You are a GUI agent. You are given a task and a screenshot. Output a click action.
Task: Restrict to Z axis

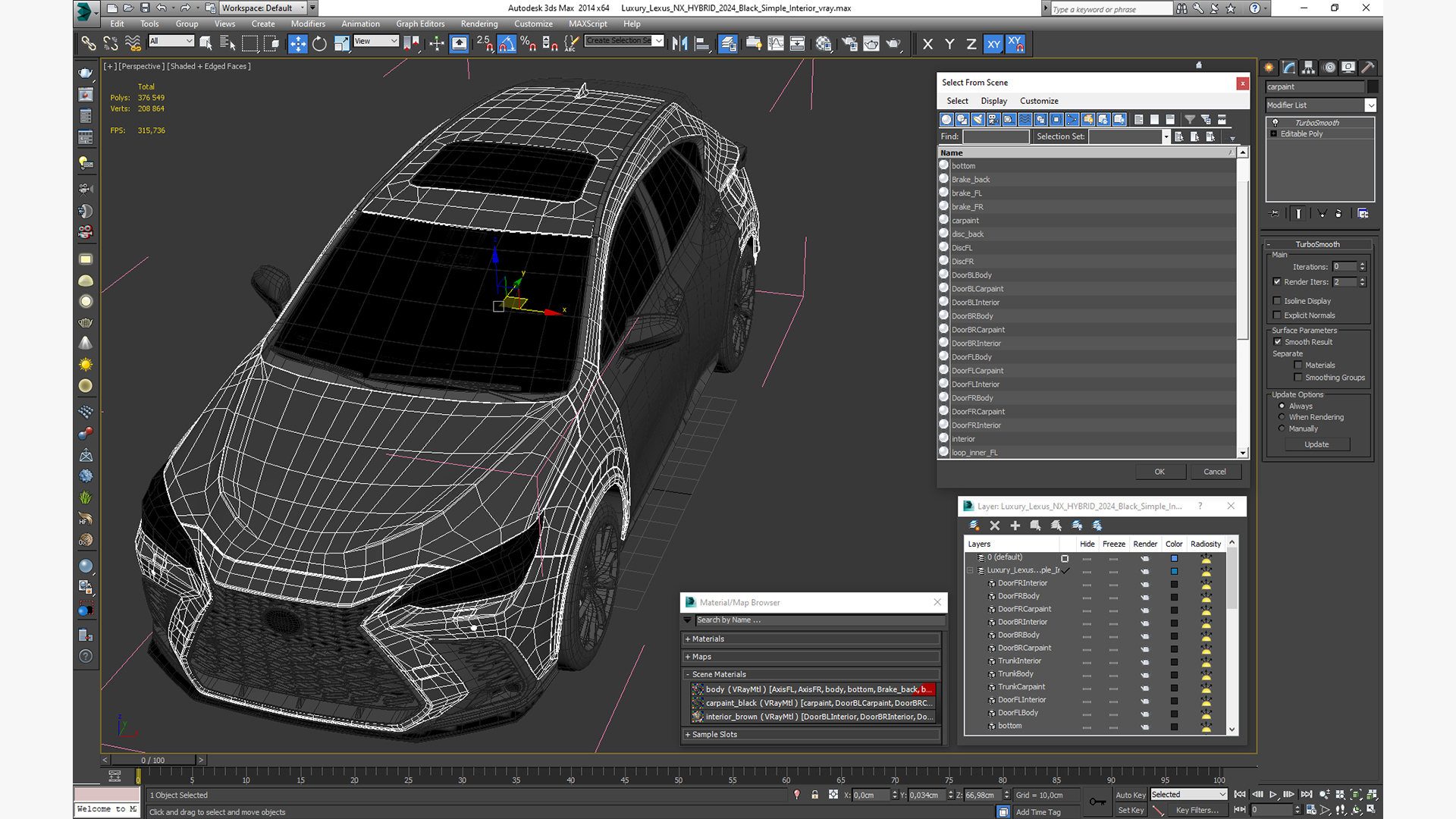971,44
